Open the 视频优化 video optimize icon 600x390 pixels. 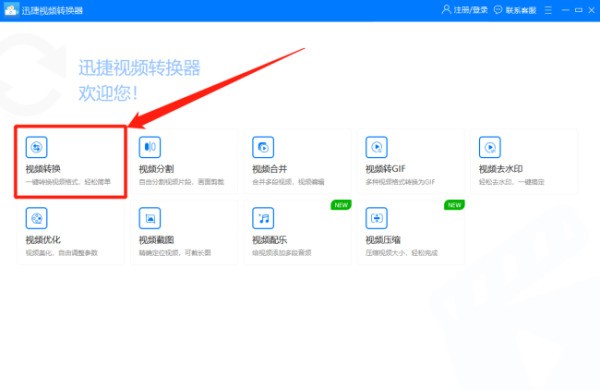click(x=36, y=218)
